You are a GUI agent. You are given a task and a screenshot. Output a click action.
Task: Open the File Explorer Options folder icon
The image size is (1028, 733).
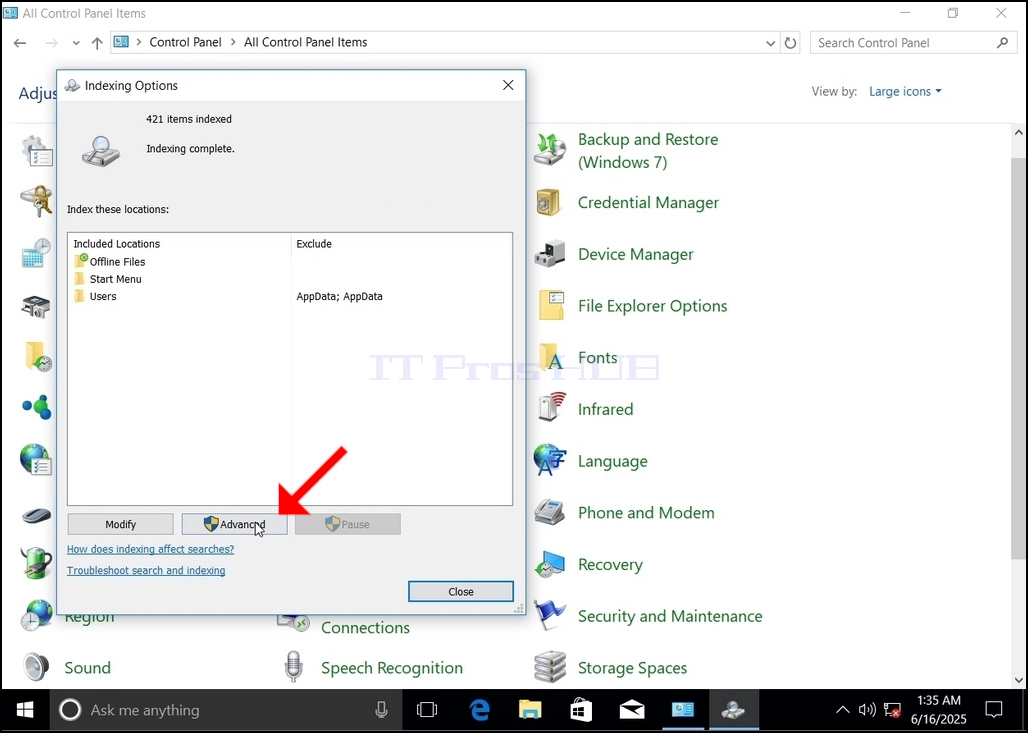click(551, 306)
